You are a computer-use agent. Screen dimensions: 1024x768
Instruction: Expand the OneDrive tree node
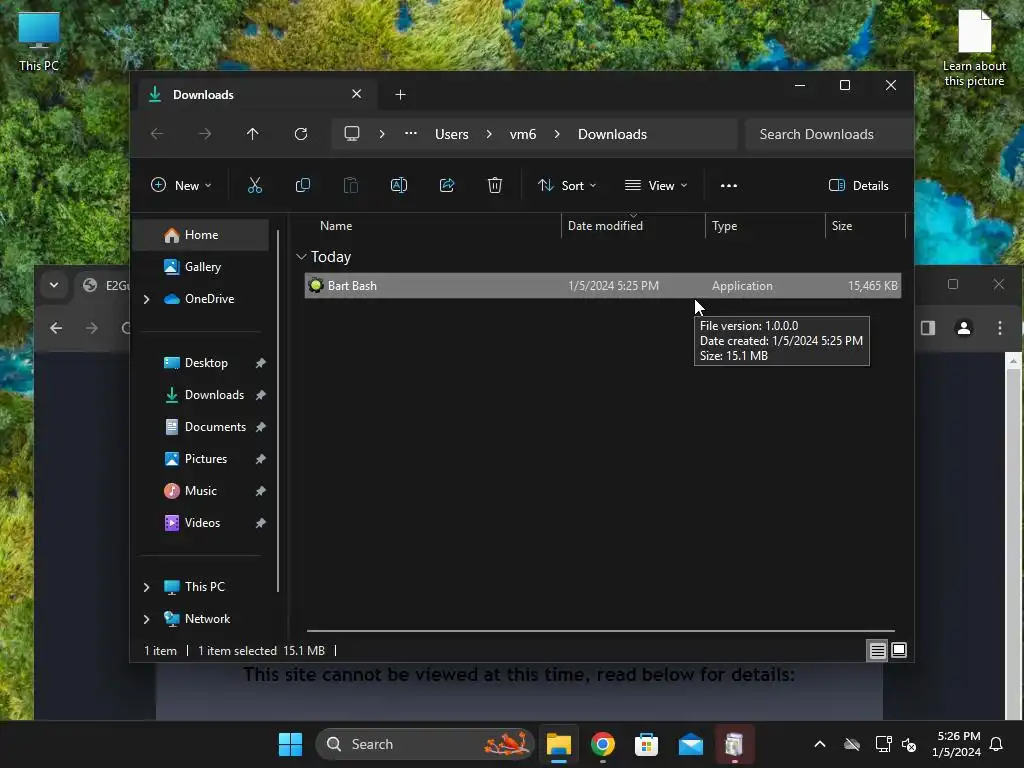point(147,299)
